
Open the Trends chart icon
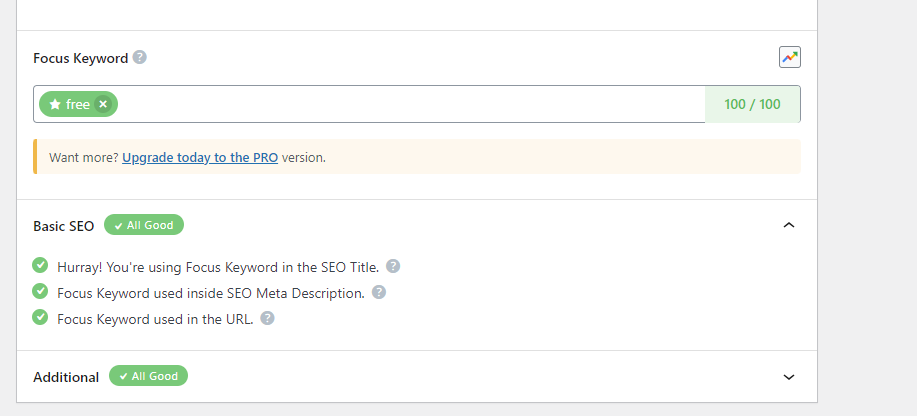790,58
